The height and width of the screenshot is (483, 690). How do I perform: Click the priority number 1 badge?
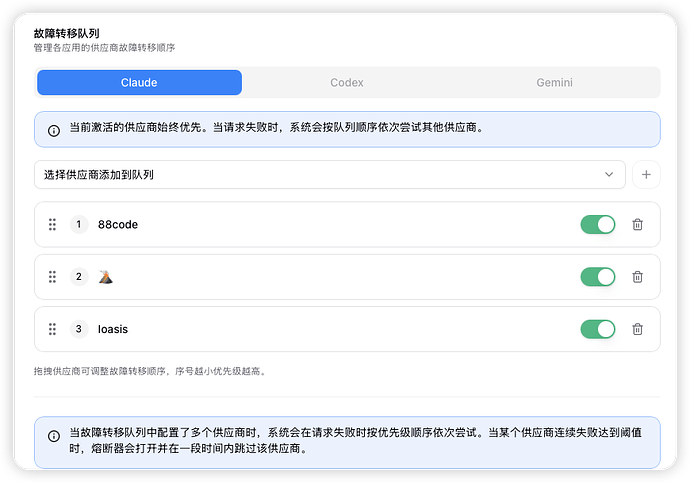point(79,224)
